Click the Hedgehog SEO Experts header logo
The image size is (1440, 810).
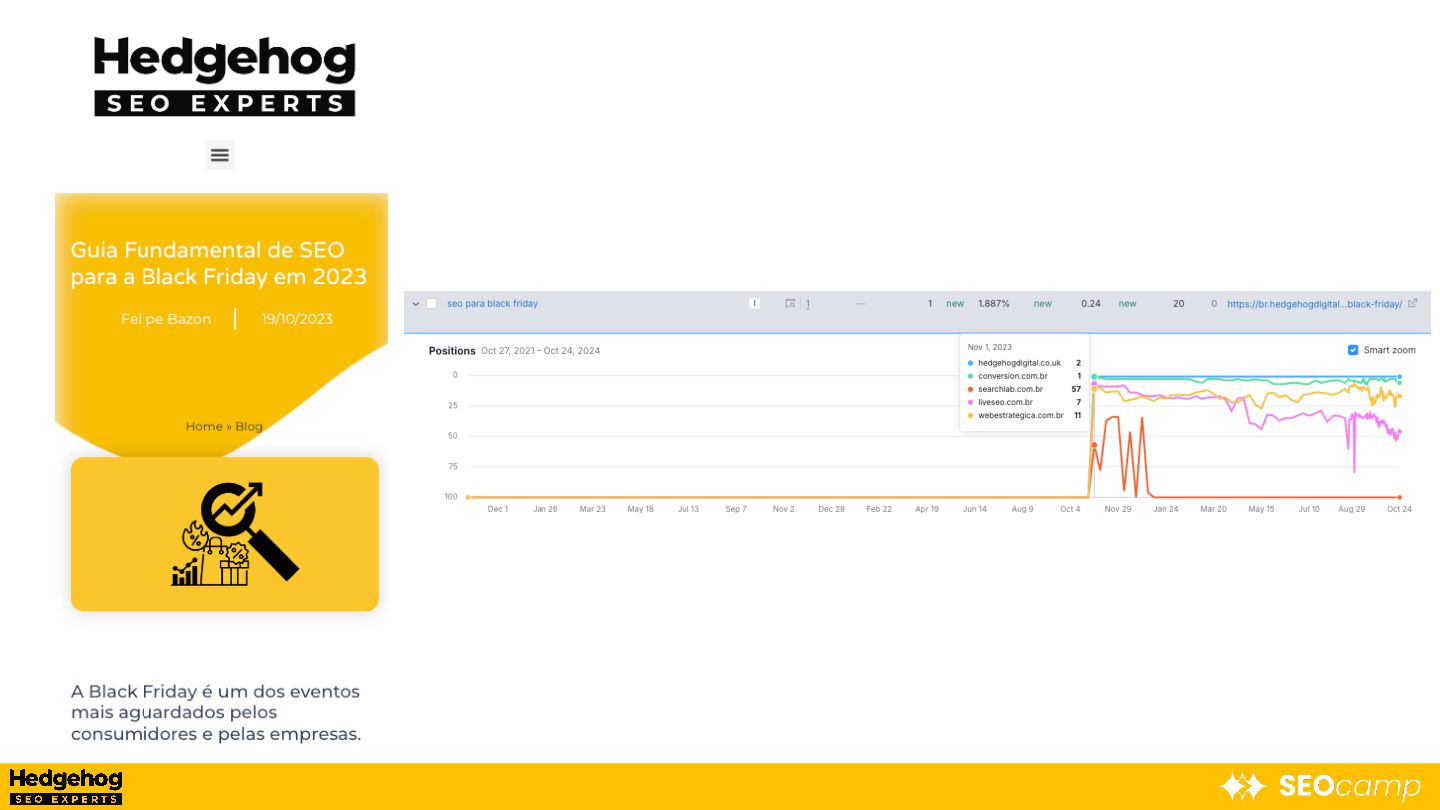(225, 77)
